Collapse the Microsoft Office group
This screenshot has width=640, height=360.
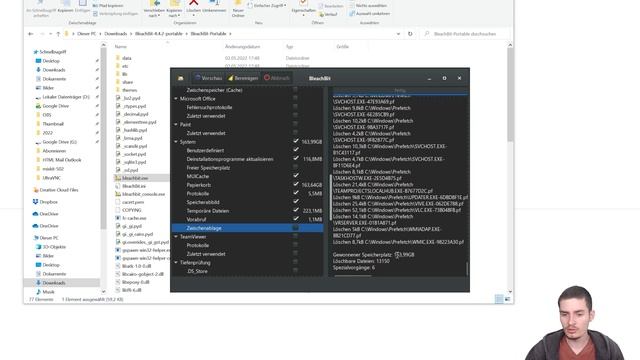[x=176, y=99]
